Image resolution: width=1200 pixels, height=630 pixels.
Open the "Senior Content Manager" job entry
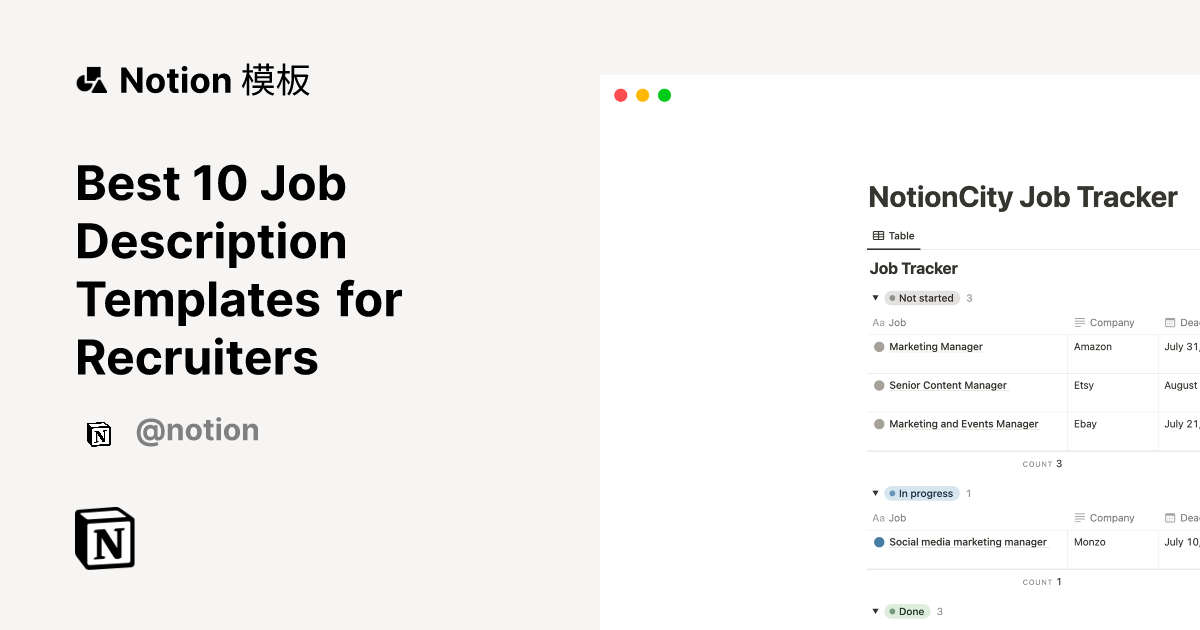(947, 385)
